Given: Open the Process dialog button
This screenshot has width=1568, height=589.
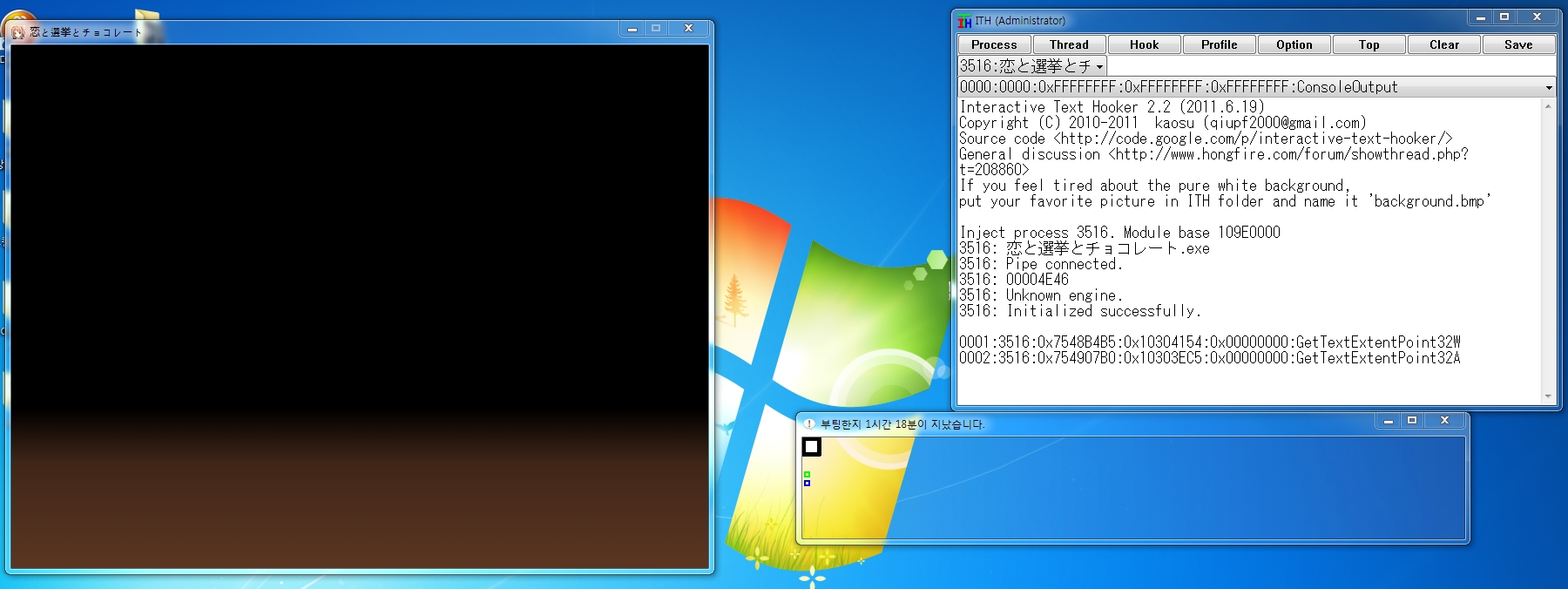Looking at the screenshot, I should (994, 44).
